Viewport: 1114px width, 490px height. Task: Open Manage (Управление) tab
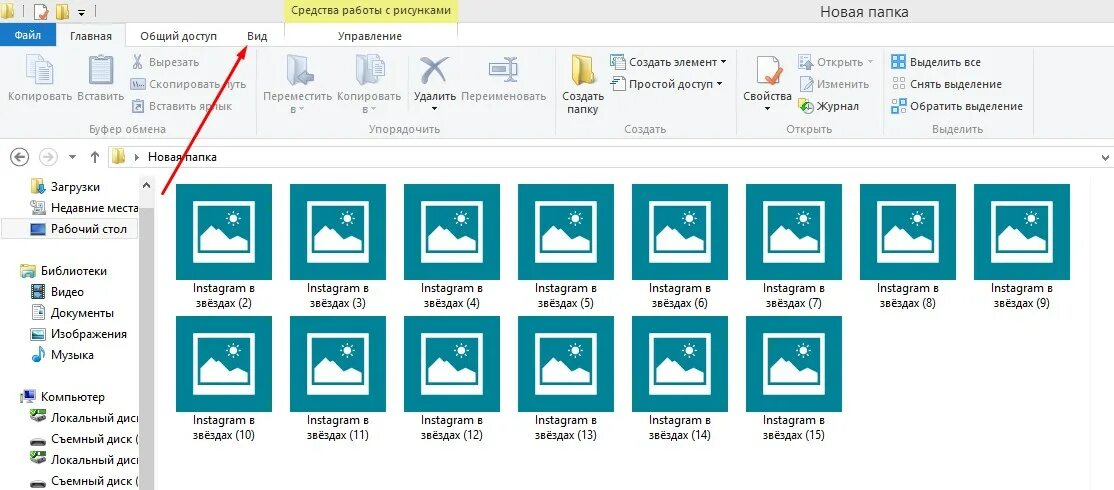click(x=369, y=36)
